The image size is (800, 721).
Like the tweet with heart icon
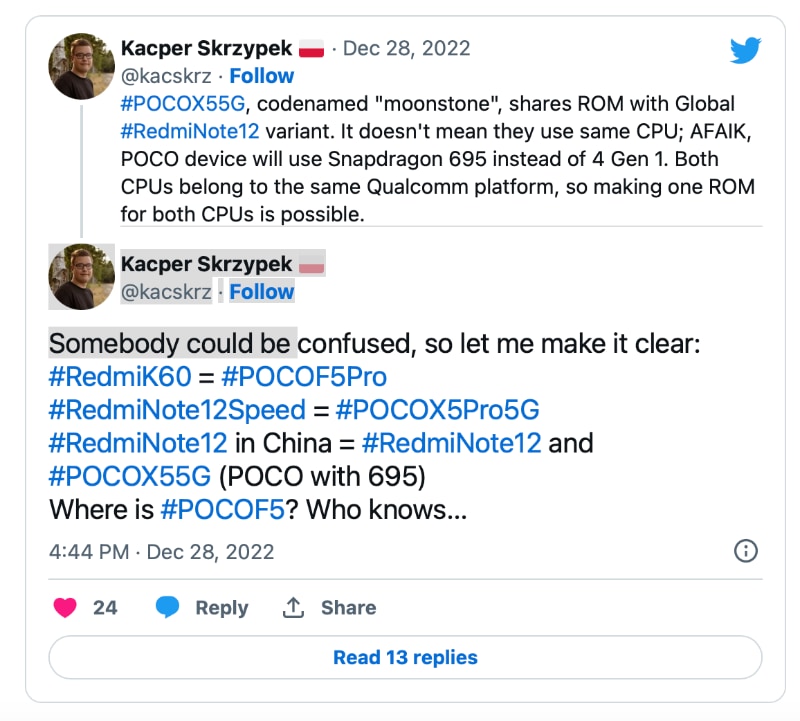click(x=65, y=607)
